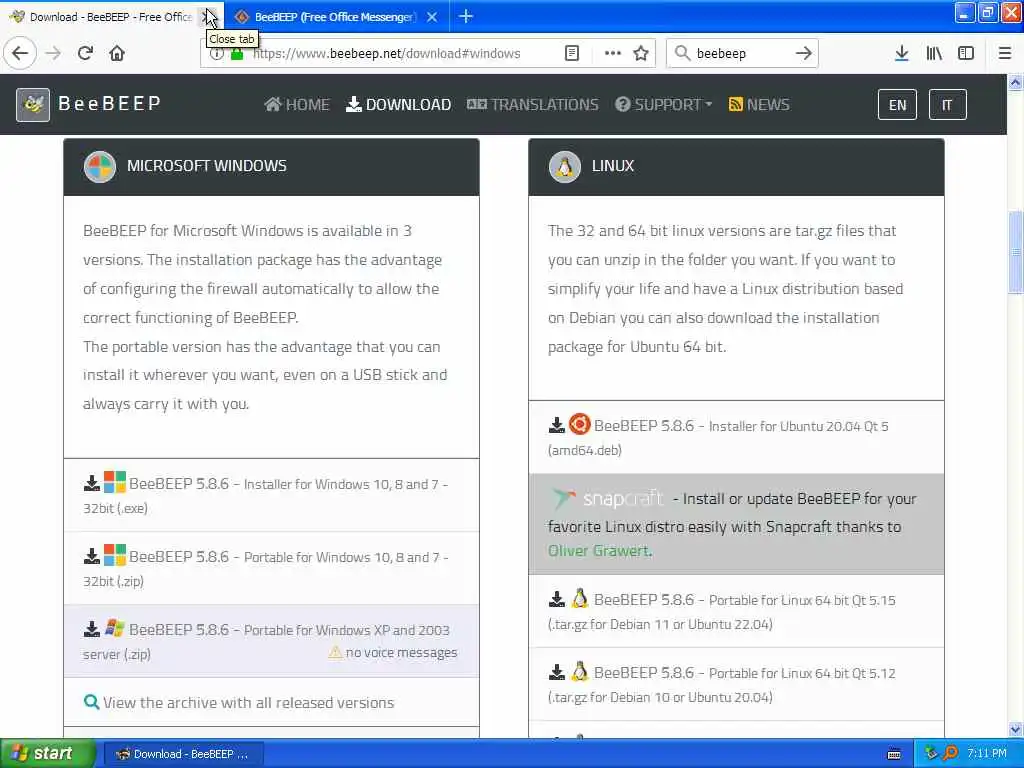This screenshot has height=768, width=1024.
Task: Click download icon for Ubuntu 20.04 installer
Action: click(x=556, y=426)
